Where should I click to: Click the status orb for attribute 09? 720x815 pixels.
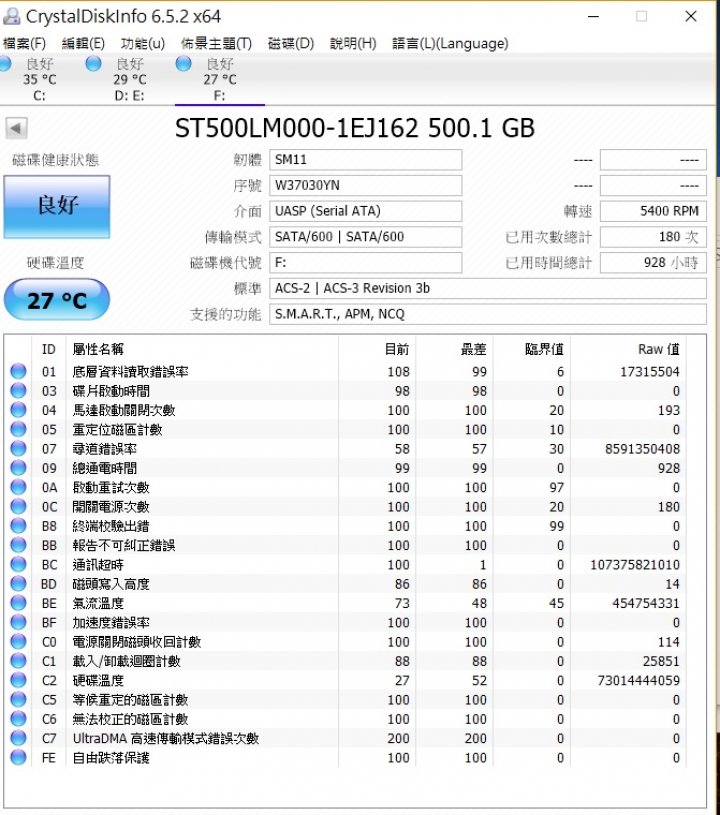pyautogui.click(x=18, y=468)
